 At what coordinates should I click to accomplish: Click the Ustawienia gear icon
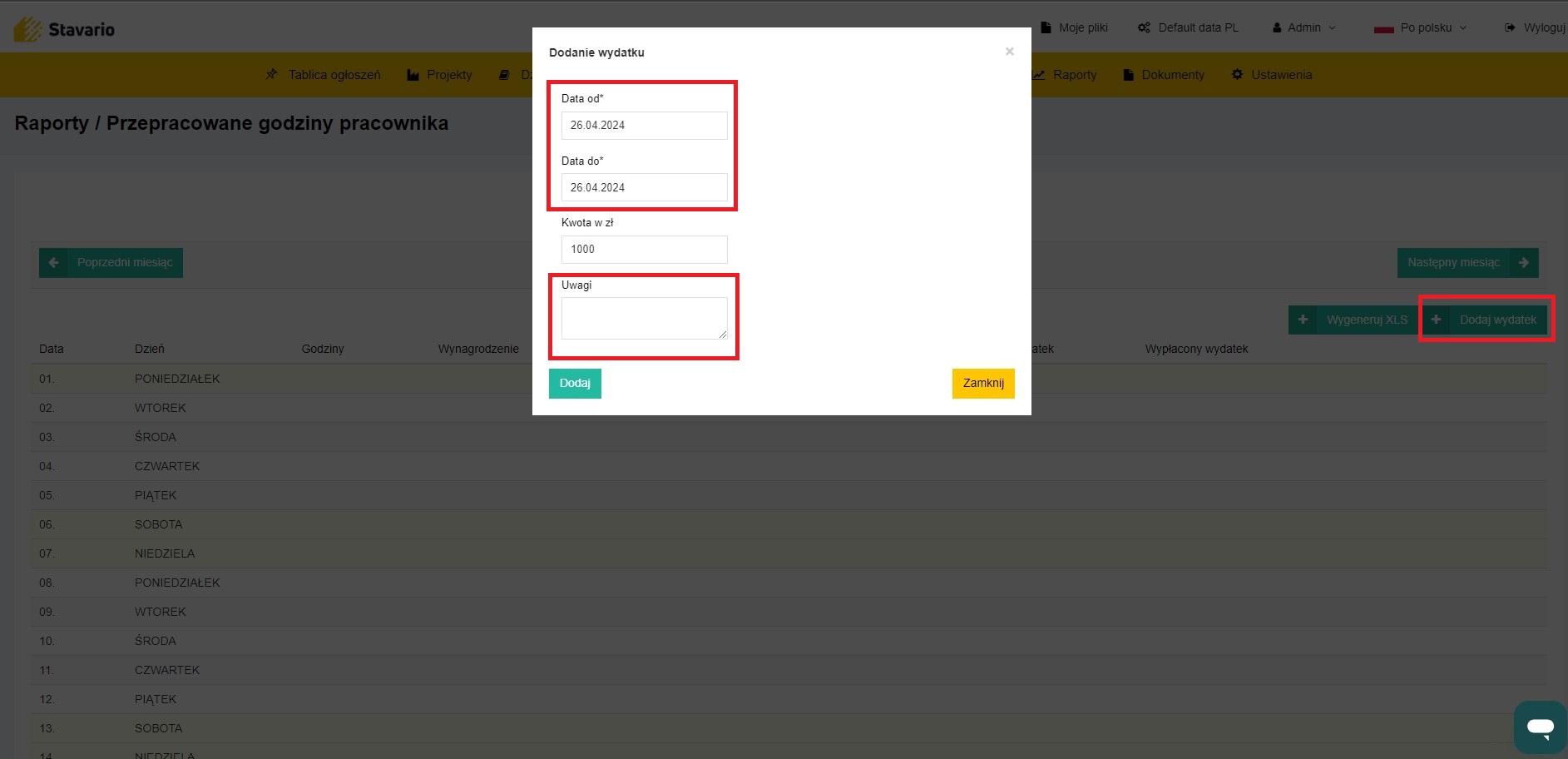click(x=1237, y=74)
